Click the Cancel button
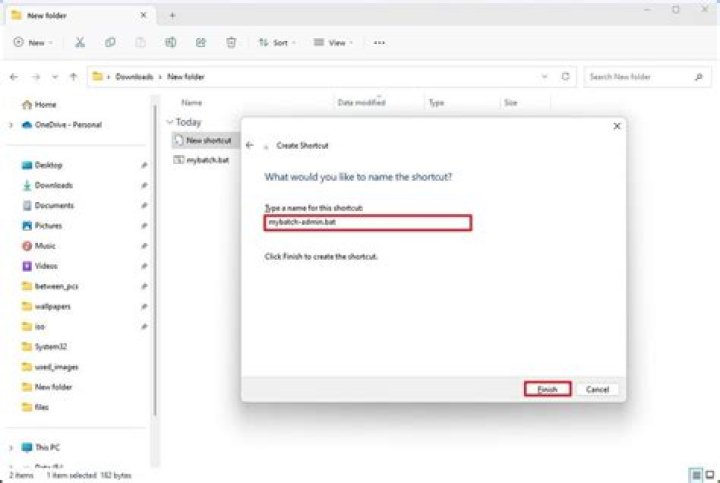 (597, 389)
